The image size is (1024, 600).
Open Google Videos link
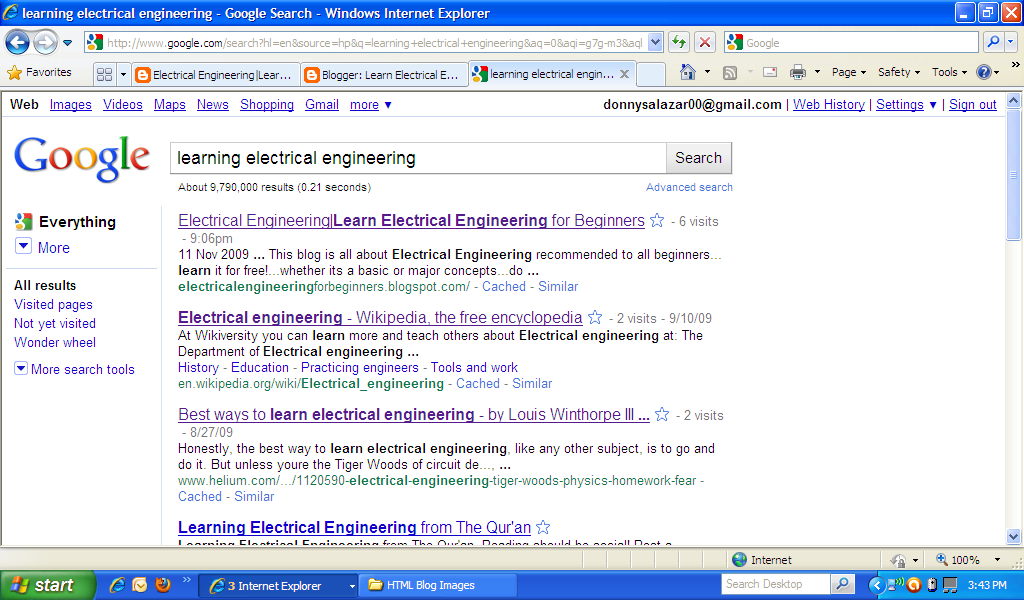tap(123, 104)
